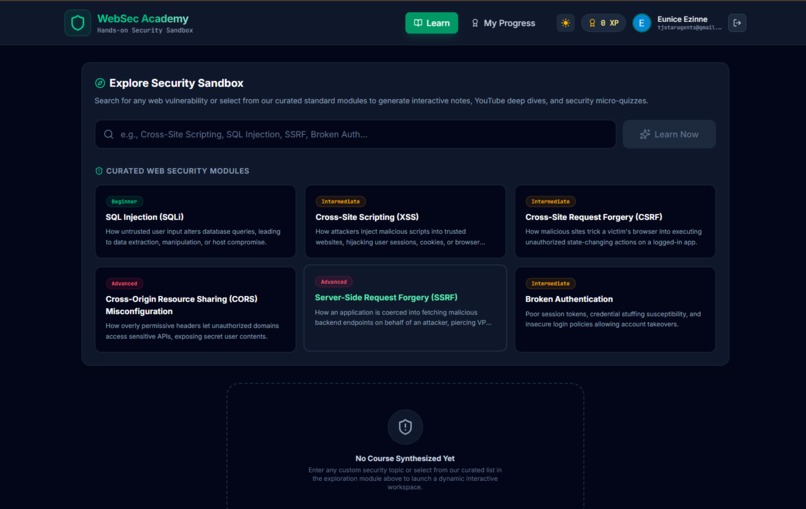Click the Curated Web Security Modules label
806x509 pixels.
click(177, 171)
